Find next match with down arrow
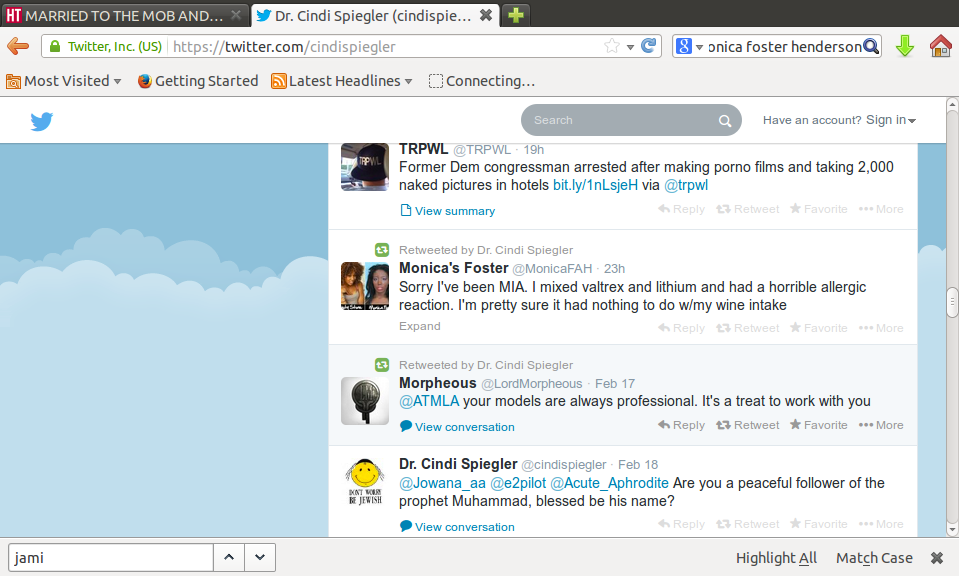Image resolution: width=959 pixels, height=576 pixels. tap(260, 557)
